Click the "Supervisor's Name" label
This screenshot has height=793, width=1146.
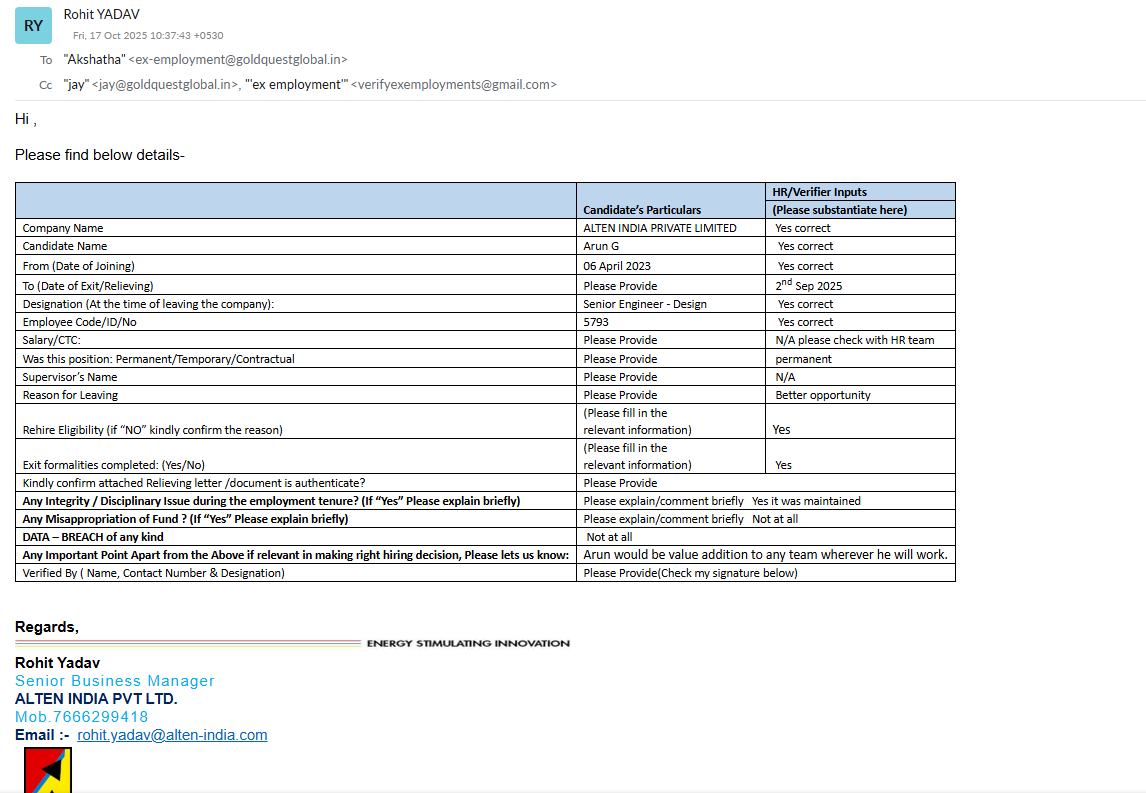click(69, 377)
